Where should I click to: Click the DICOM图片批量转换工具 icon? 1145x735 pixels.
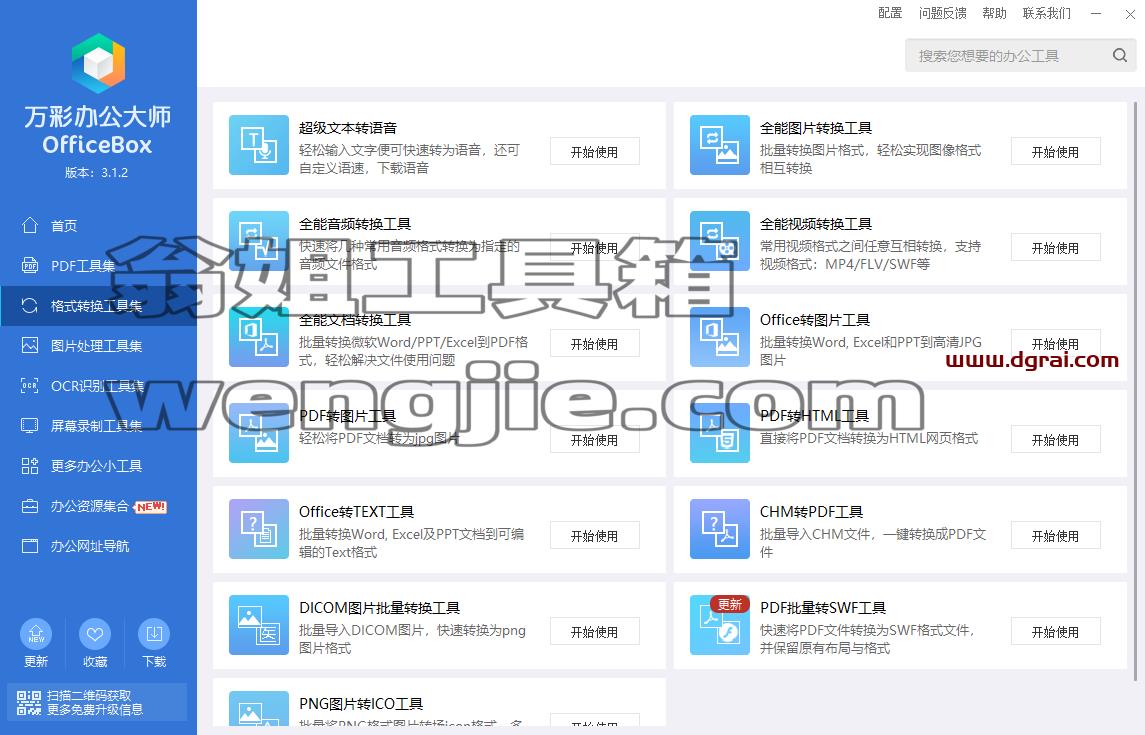[x=259, y=625]
